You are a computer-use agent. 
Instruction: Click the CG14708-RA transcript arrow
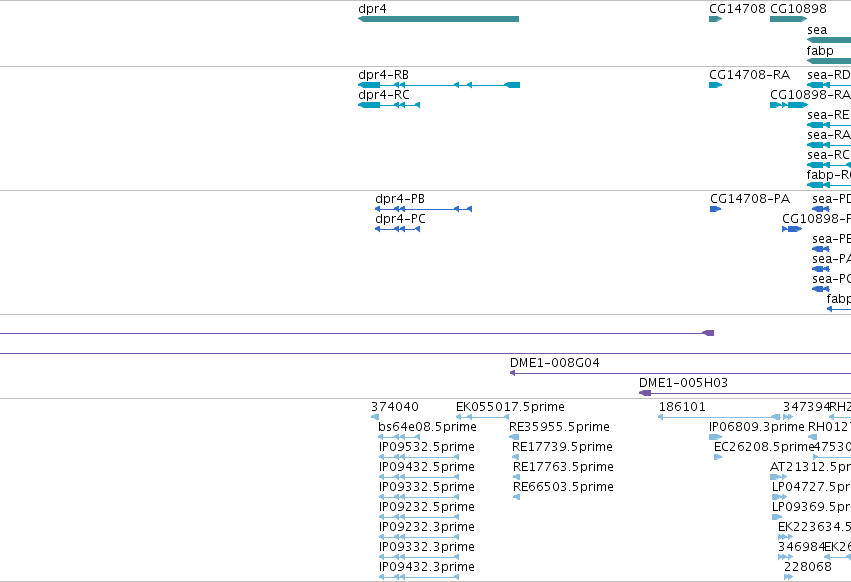(715, 85)
